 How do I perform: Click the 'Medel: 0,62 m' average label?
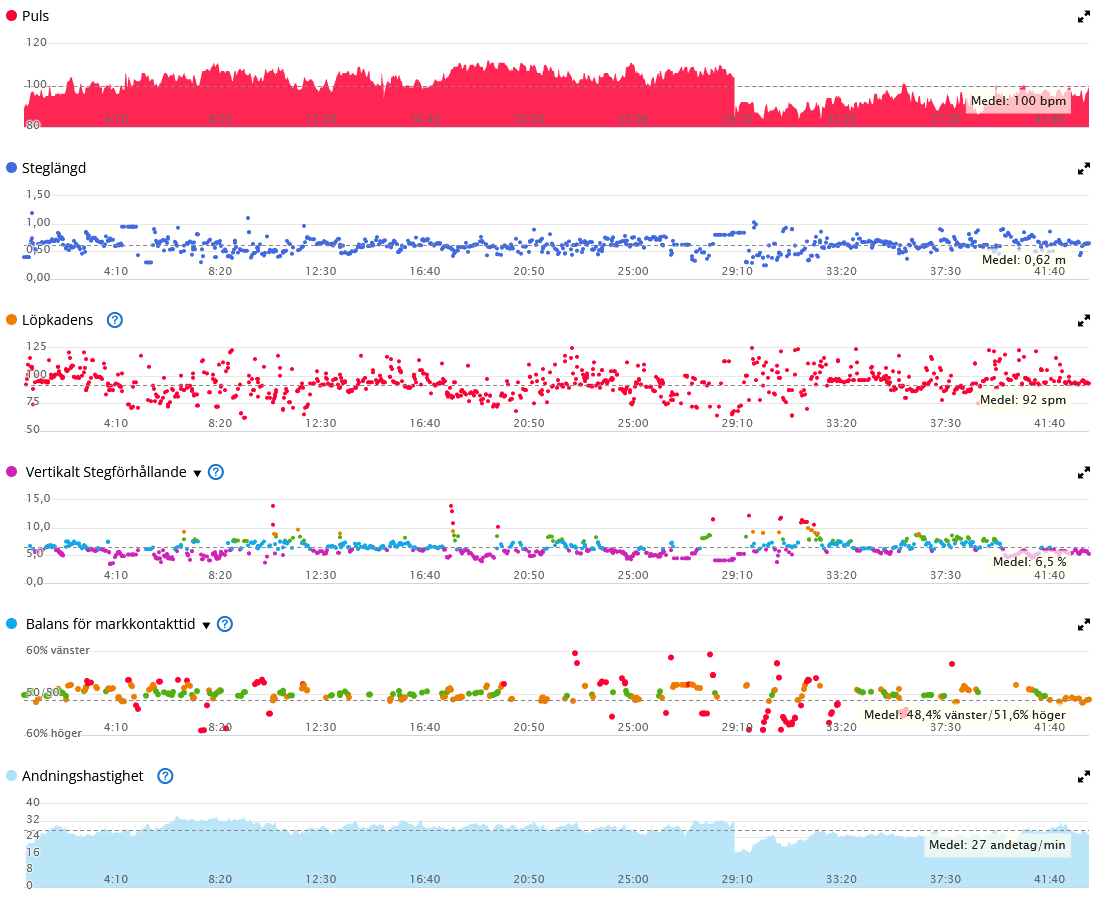[1024, 260]
